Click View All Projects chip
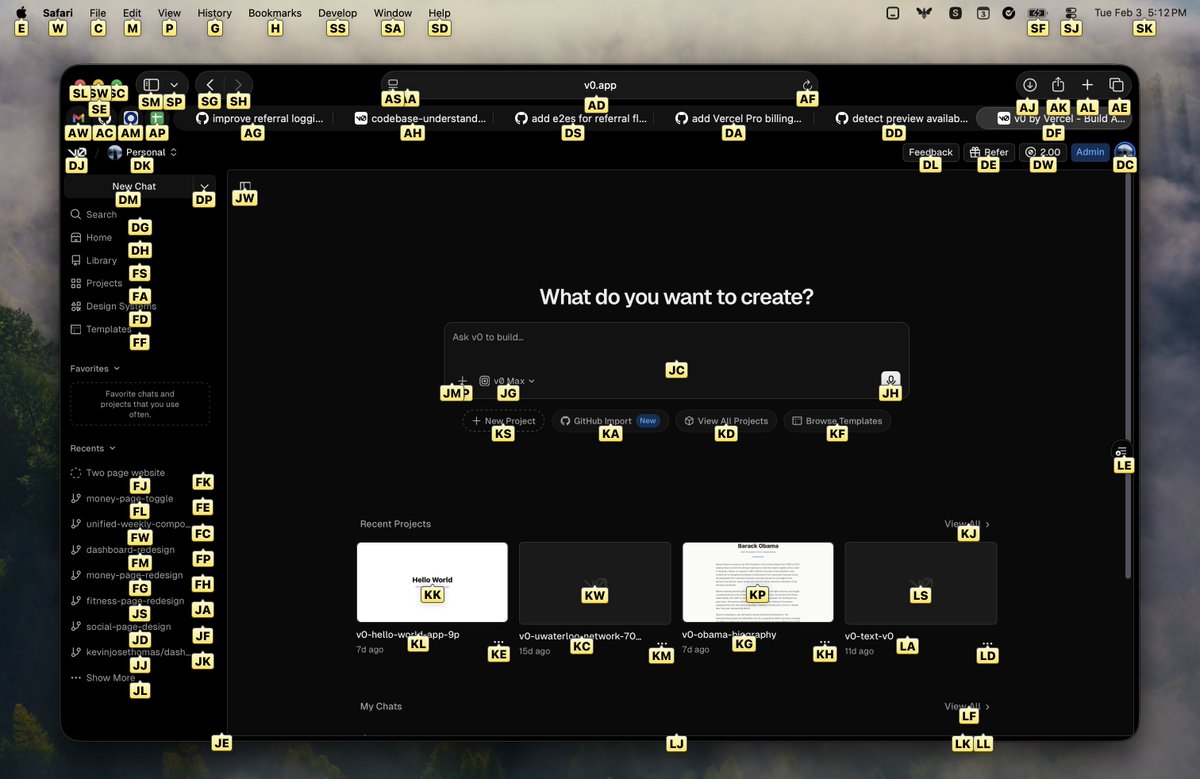 click(726, 421)
